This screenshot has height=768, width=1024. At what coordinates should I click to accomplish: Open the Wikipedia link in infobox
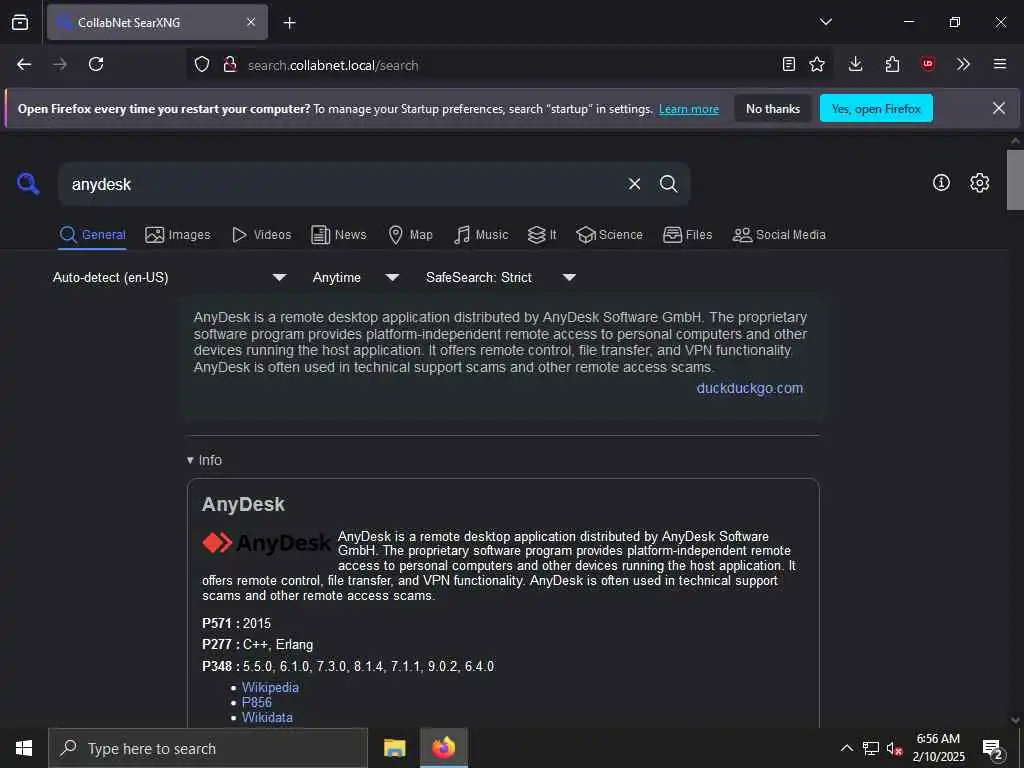coord(270,687)
